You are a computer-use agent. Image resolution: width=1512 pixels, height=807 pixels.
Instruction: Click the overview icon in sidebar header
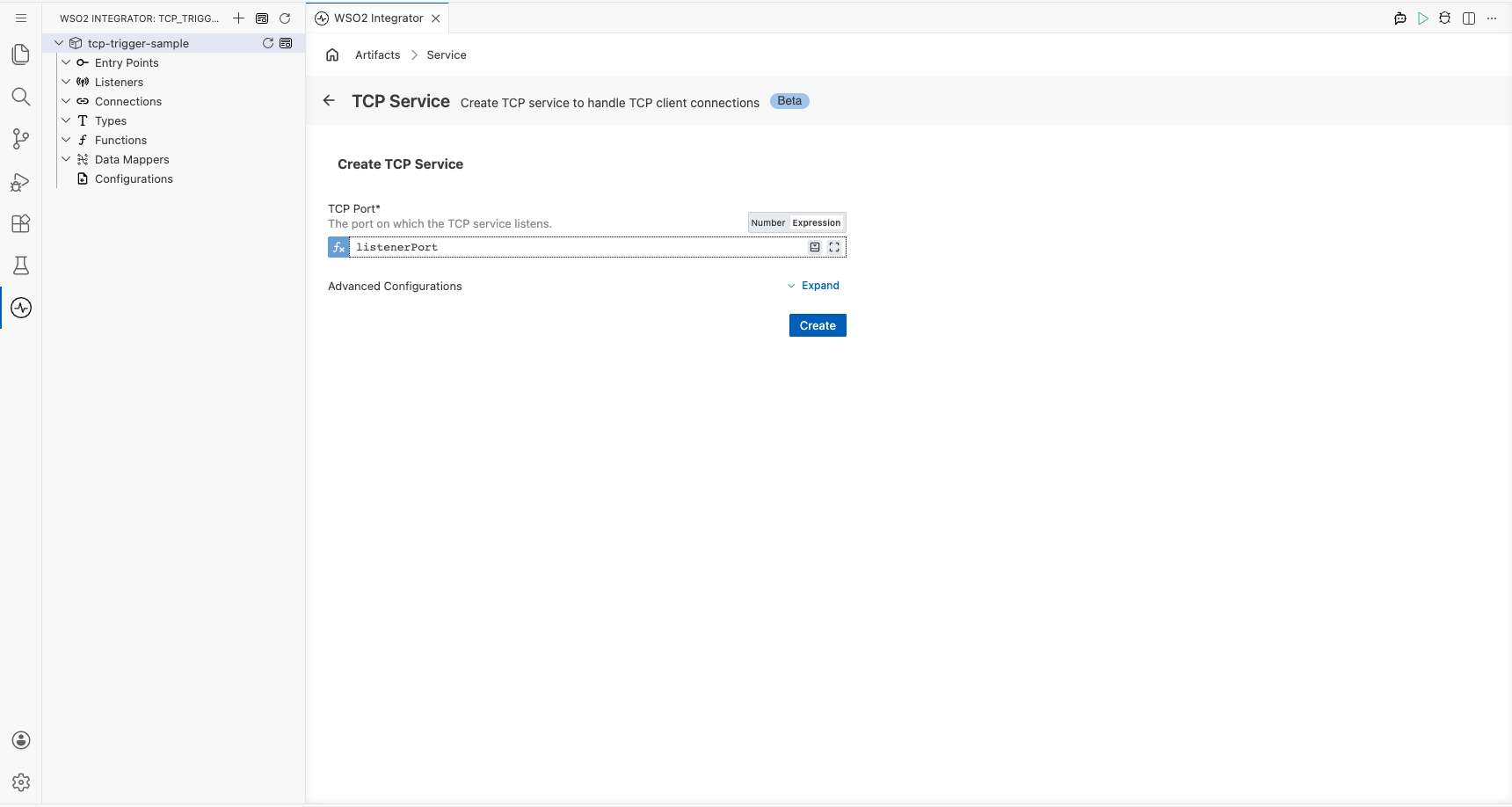click(262, 18)
